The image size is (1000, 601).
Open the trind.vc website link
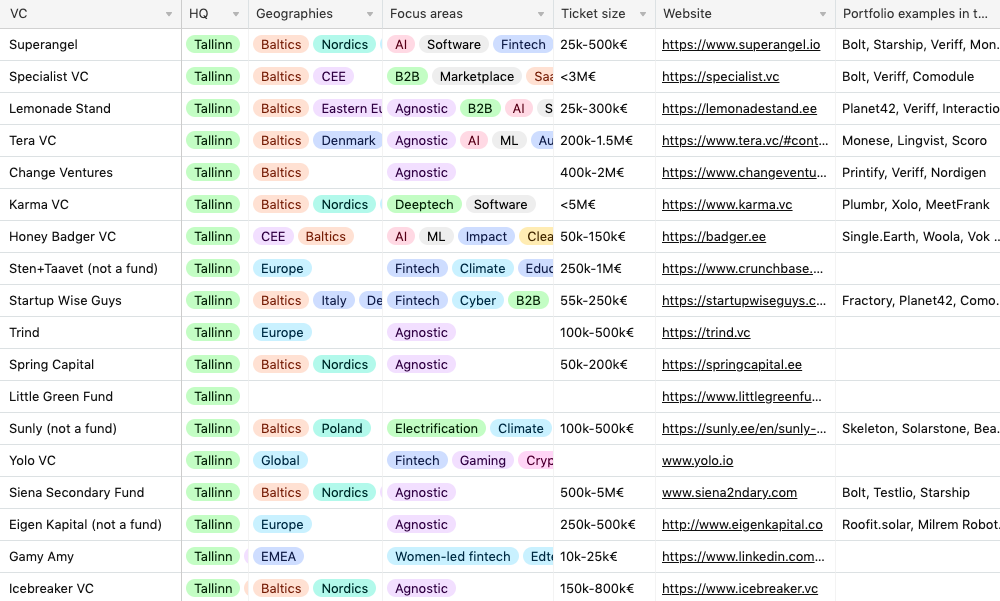[x=706, y=332]
